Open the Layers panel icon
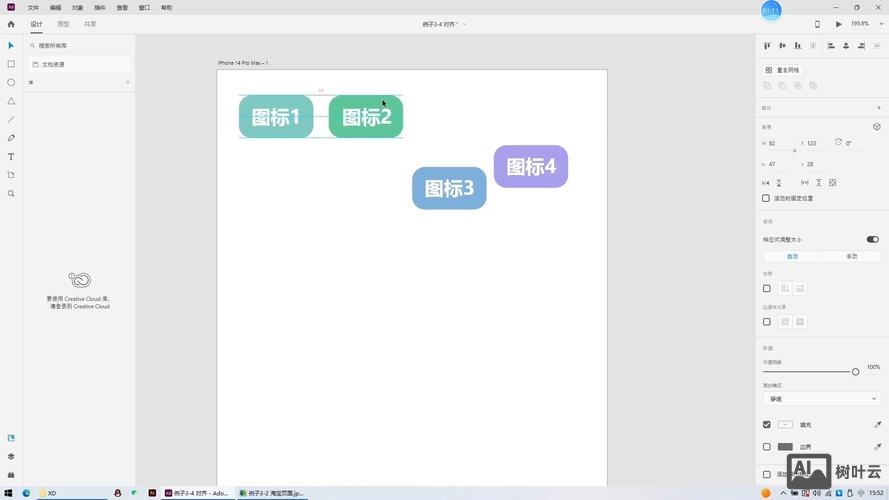889x500 pixels. click(11, 456)
